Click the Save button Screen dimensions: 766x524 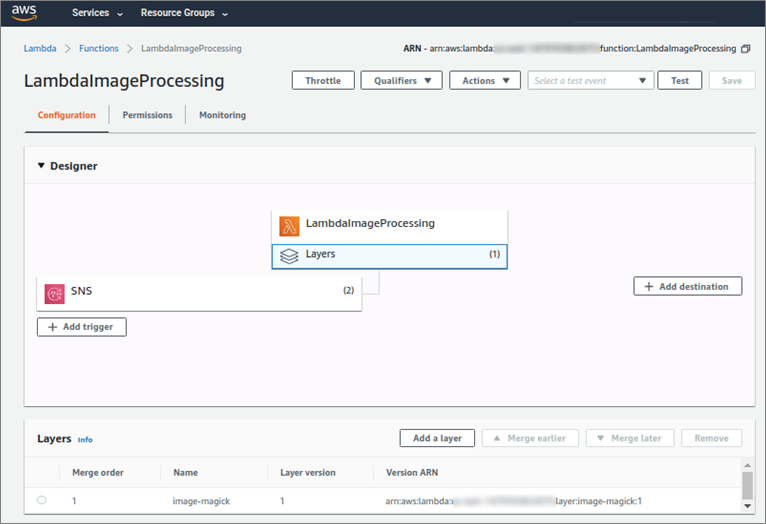(732, 81)
